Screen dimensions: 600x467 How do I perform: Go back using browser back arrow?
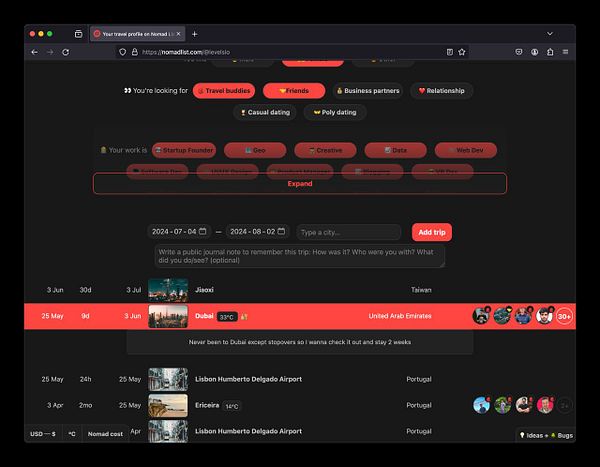click(x=34, y=52)
